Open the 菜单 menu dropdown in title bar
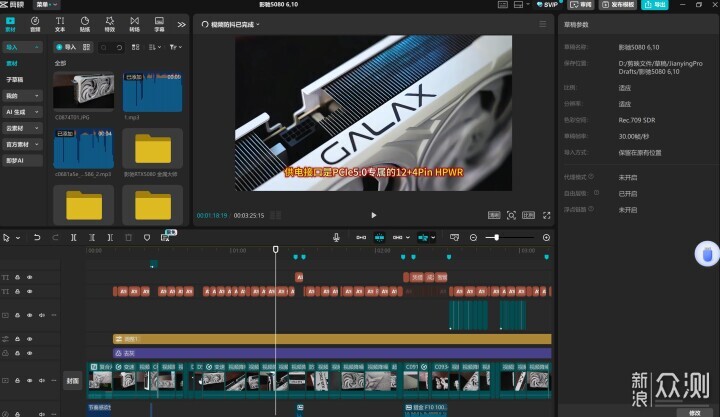Viewport: 720px width, 417px height. click(x=46, y=5)
